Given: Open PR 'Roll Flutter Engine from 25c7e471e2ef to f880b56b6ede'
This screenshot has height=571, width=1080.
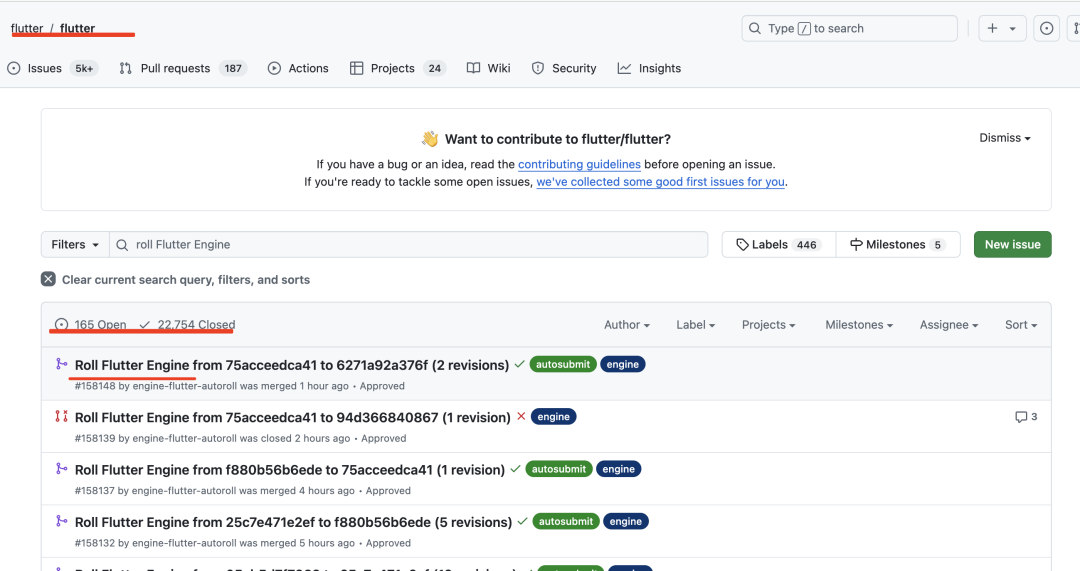Looking at the screenshot, I should pos(293,522).
